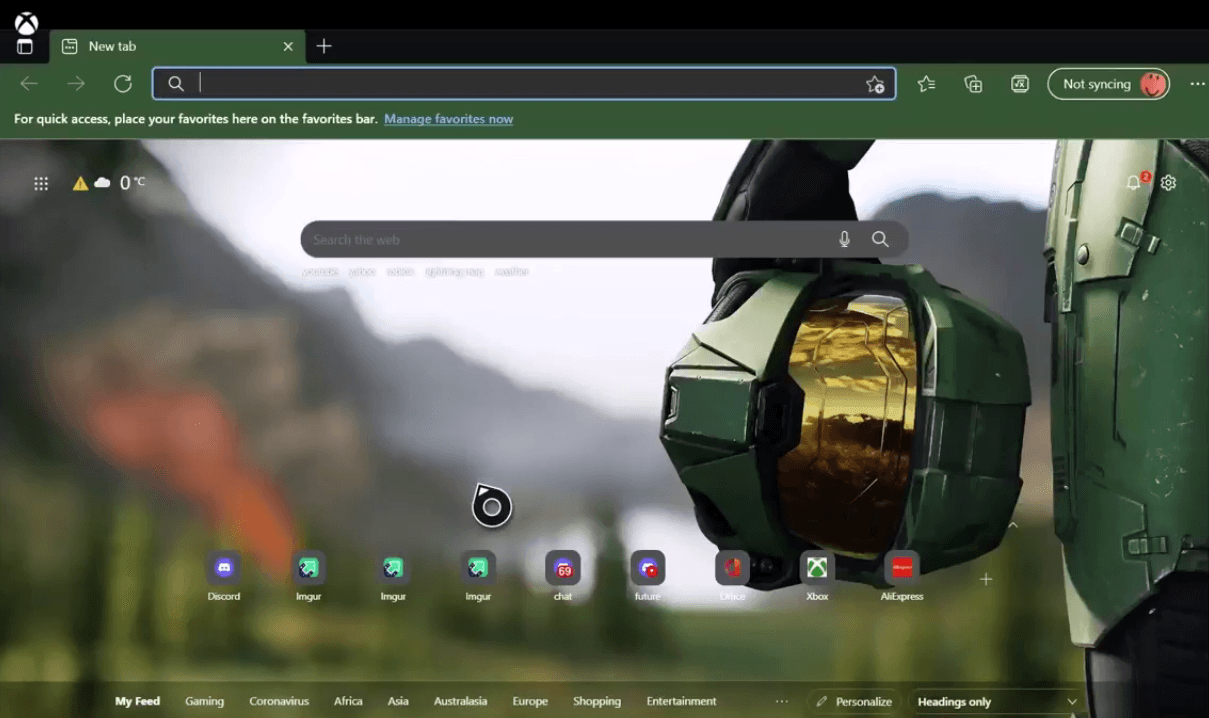Open page settings with the gear icon
Image resolution: width=1209 pixels, height=718 pixels.
point(1168,183)
